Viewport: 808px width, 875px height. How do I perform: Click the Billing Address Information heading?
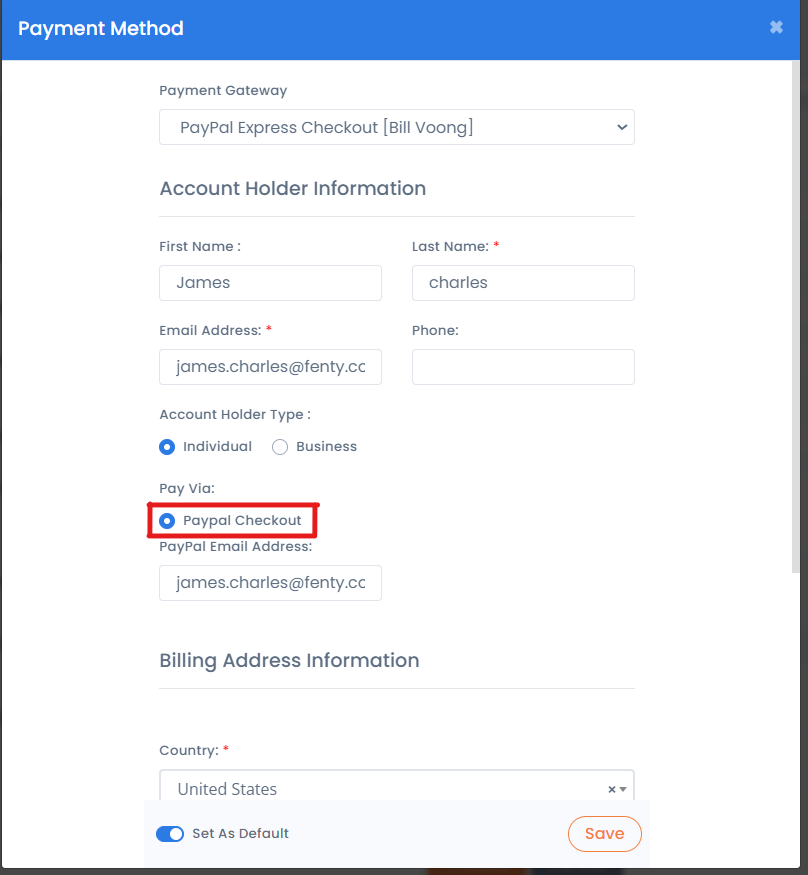[289, 660]
